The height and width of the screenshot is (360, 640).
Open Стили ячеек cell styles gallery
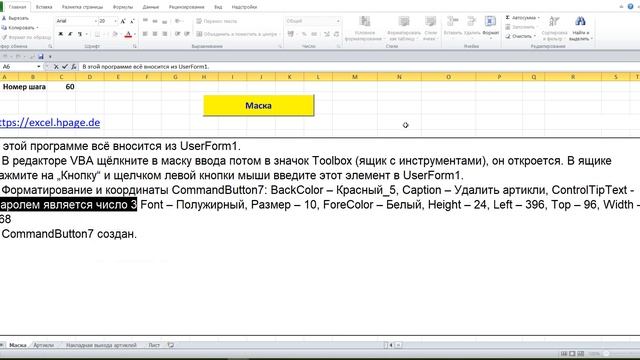point(431,29)
